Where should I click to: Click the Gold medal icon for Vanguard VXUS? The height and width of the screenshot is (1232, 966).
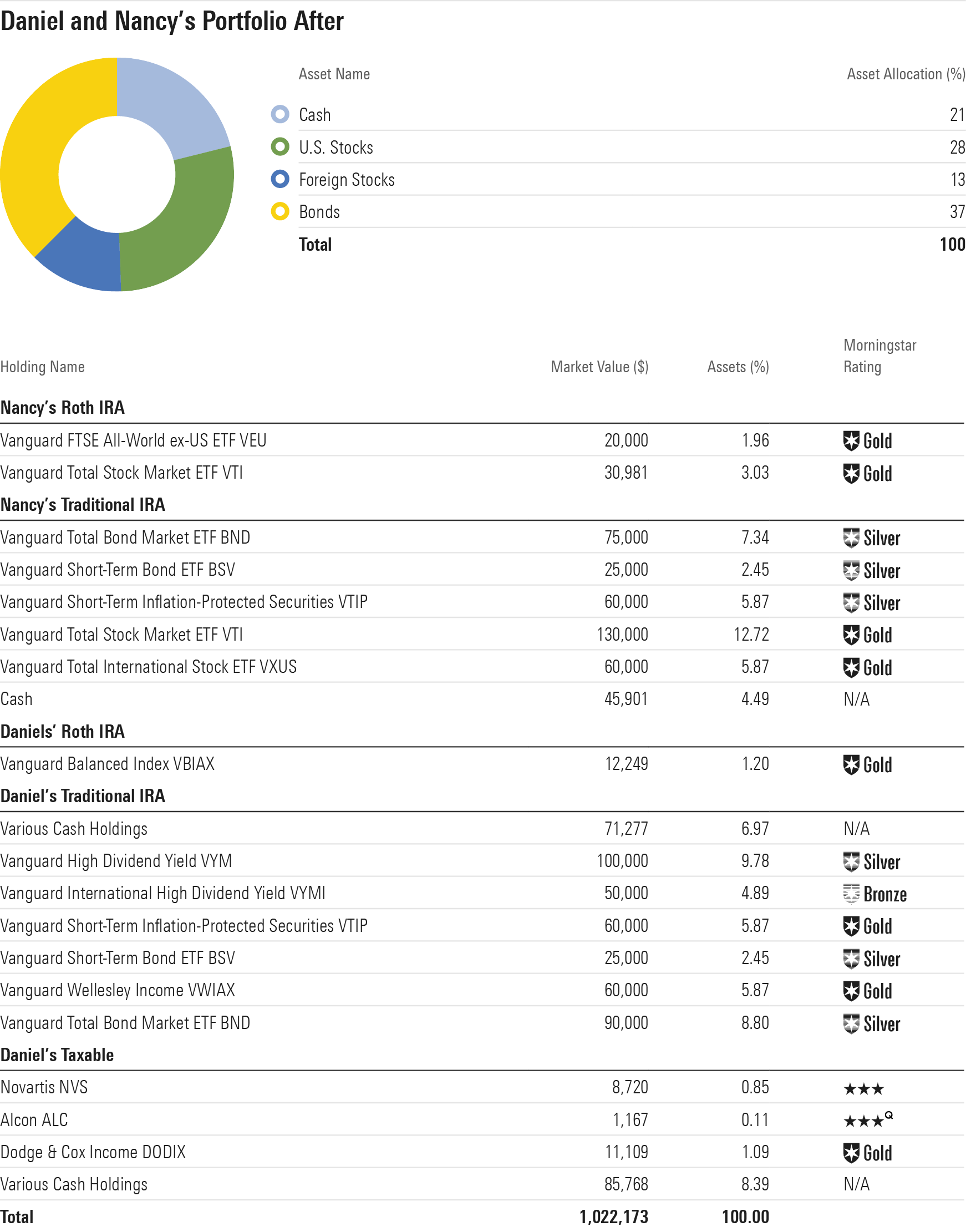(x=851, y=667)
